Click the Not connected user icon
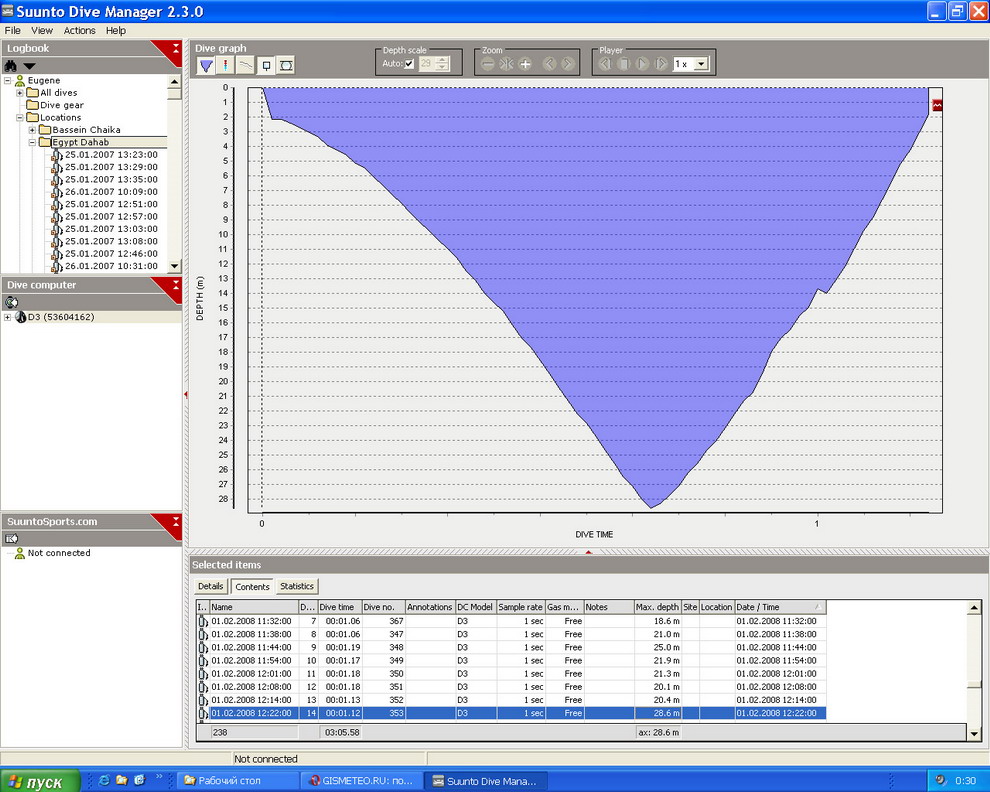This screenshot has width=990, height=792. coord(20,553)
